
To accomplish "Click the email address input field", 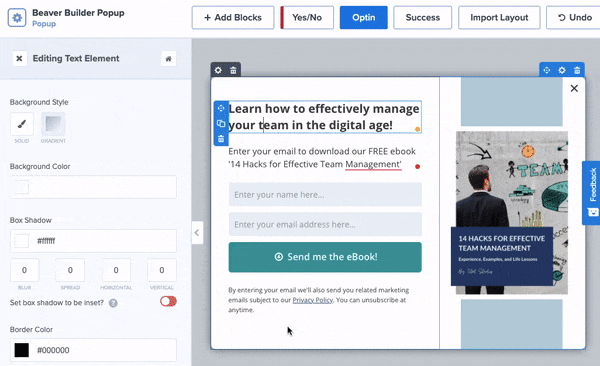I will tap(325, 224).
